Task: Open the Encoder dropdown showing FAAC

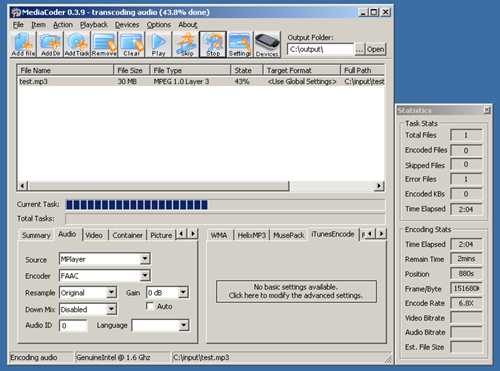Action: (145, 275)
